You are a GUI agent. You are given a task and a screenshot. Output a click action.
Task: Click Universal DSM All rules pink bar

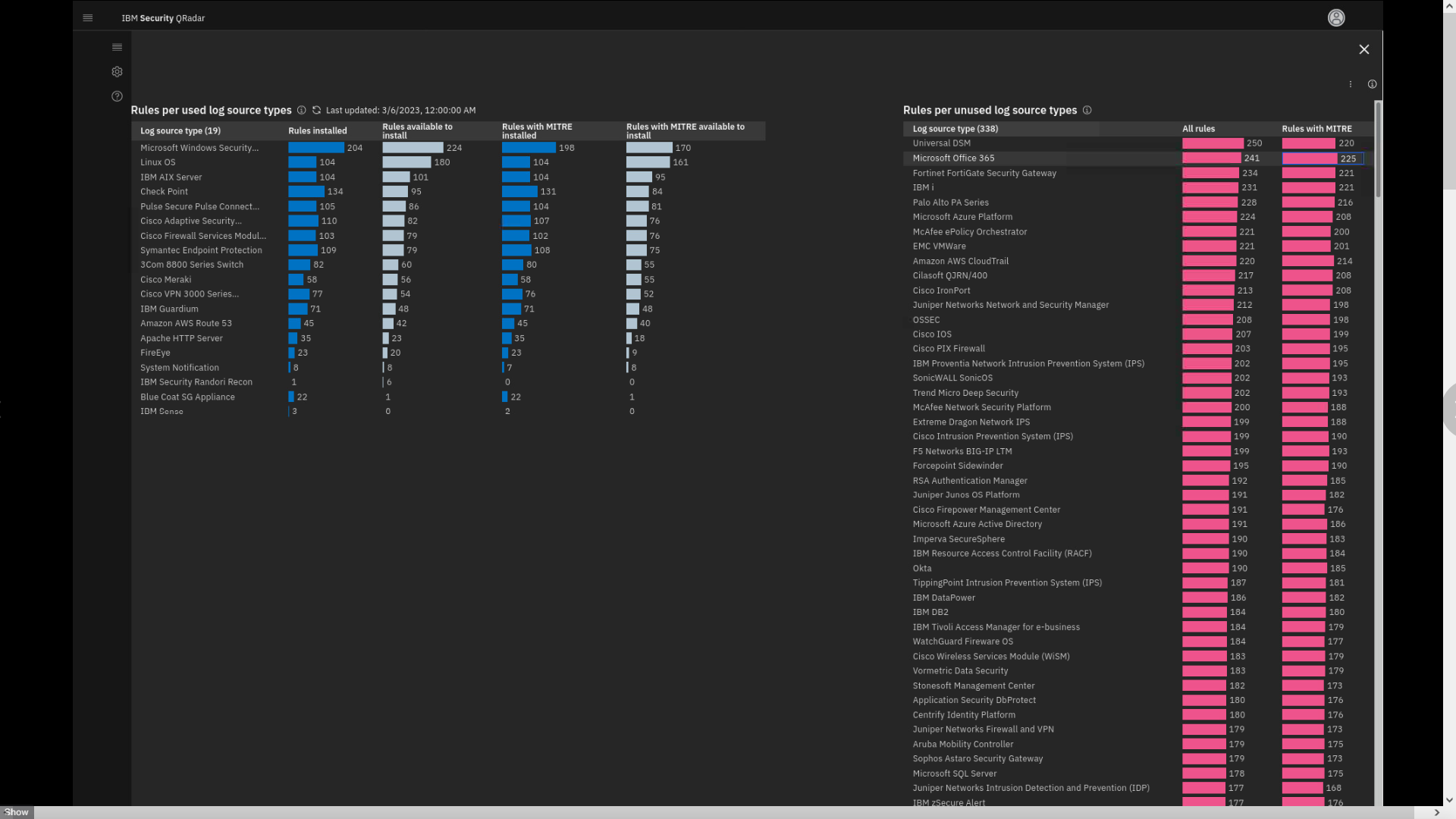(1212, 143)
